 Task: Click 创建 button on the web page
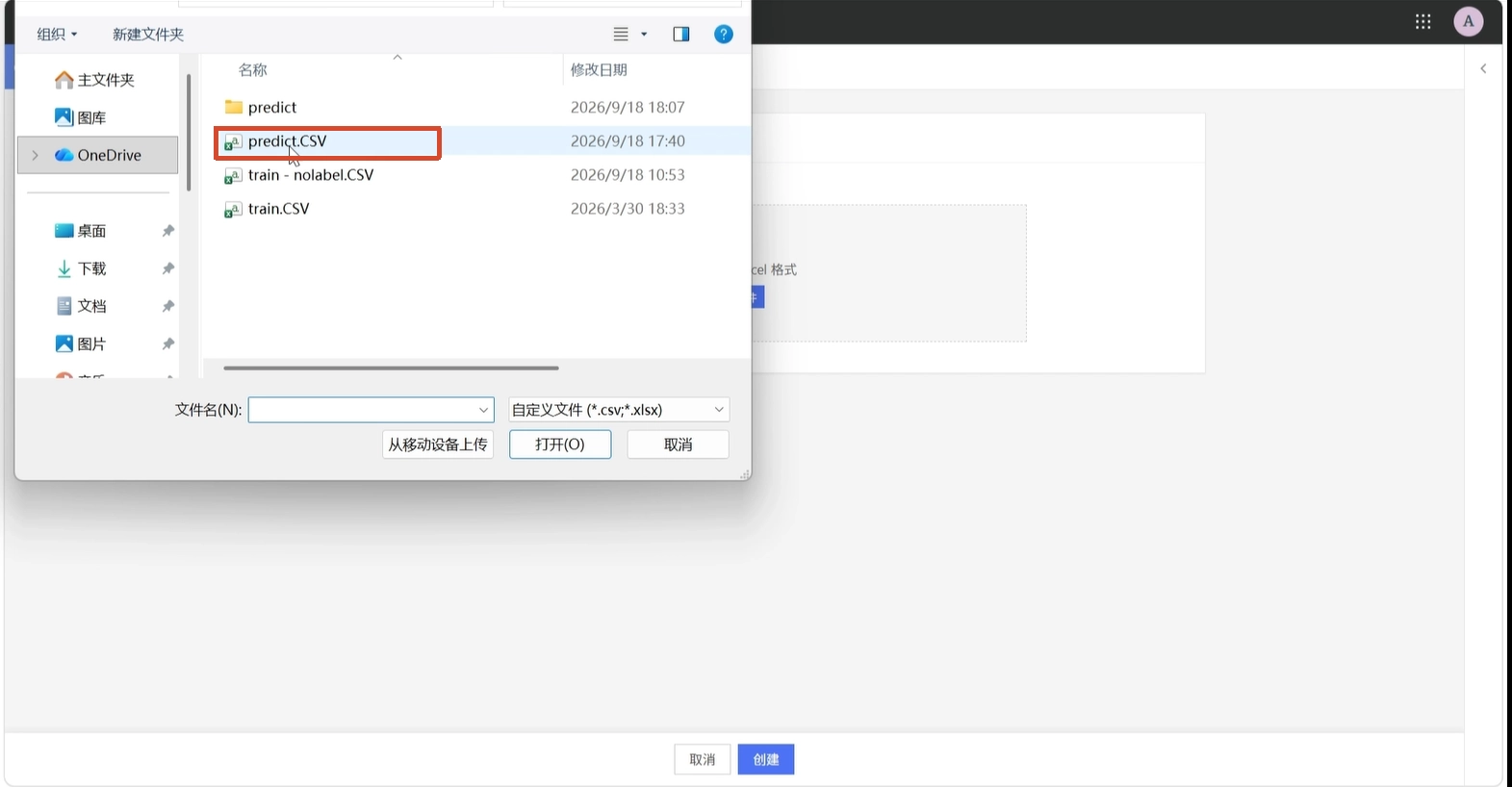pyautogui.click(x=766, y=759)
